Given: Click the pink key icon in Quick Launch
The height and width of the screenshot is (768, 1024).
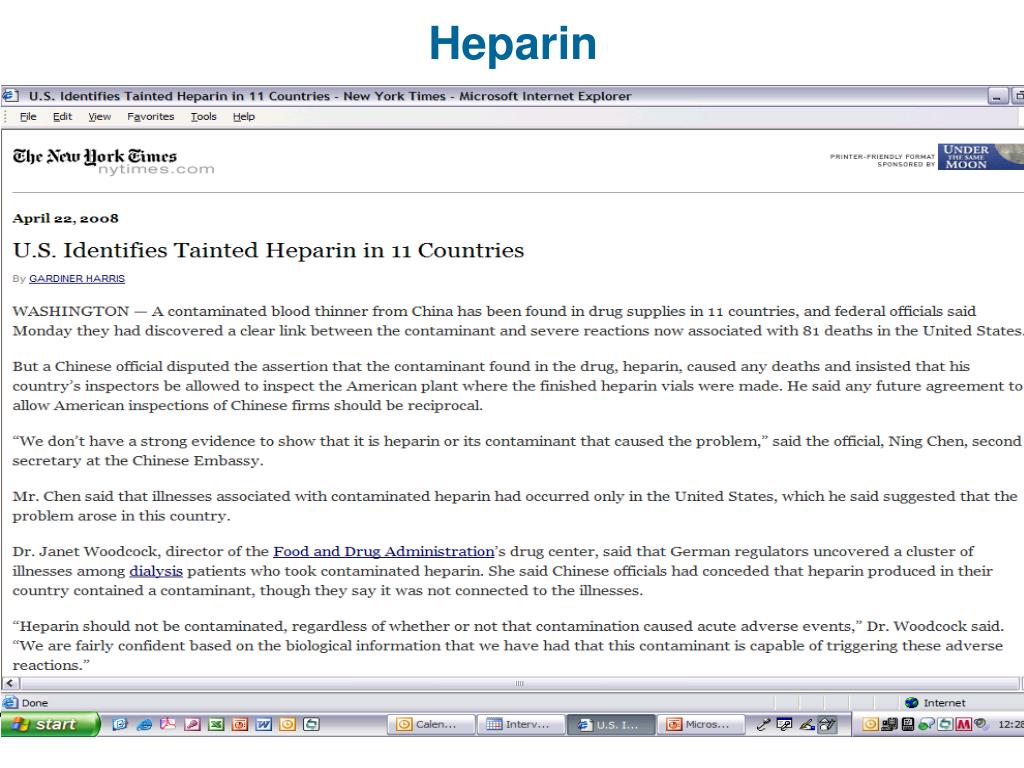Looking at the screenshot, I should pos(192,724).
